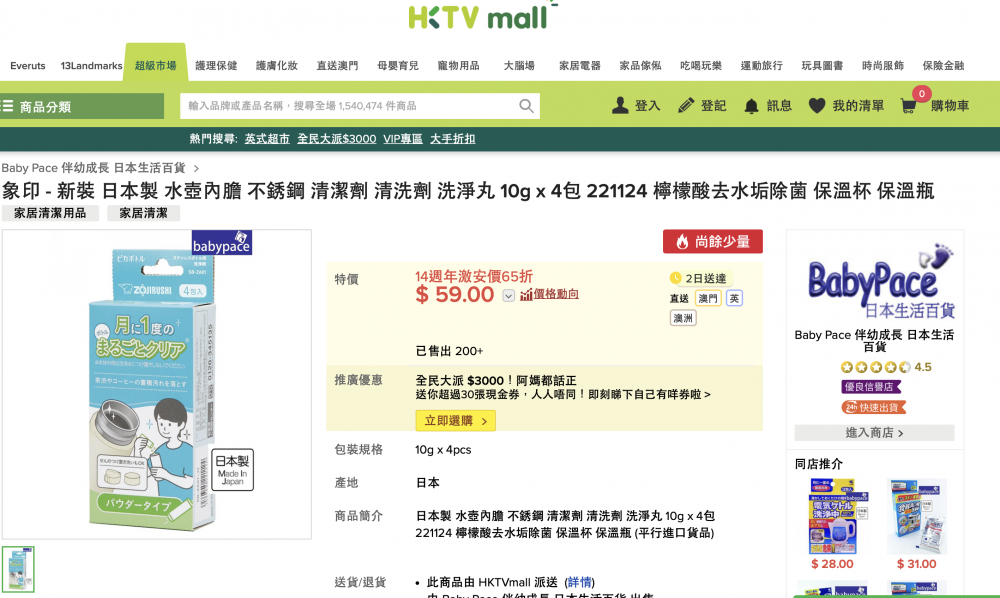
Task: Click the wishlist heart icon
Action: (817, 105)
